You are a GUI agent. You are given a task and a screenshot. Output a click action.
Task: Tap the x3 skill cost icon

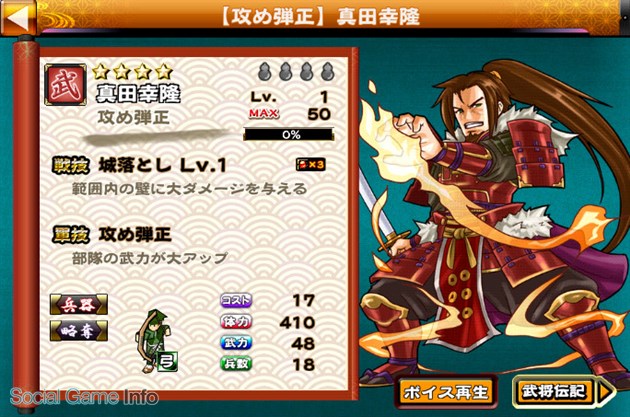point(310,164)
